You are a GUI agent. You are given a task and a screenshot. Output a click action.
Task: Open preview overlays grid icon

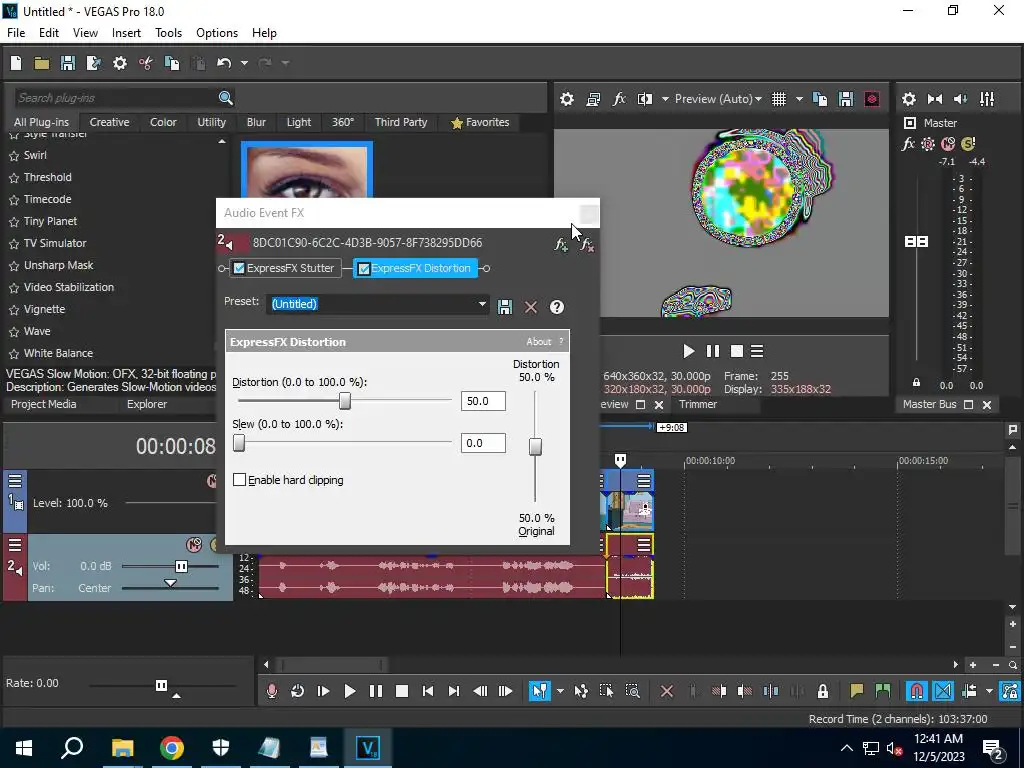778,99
